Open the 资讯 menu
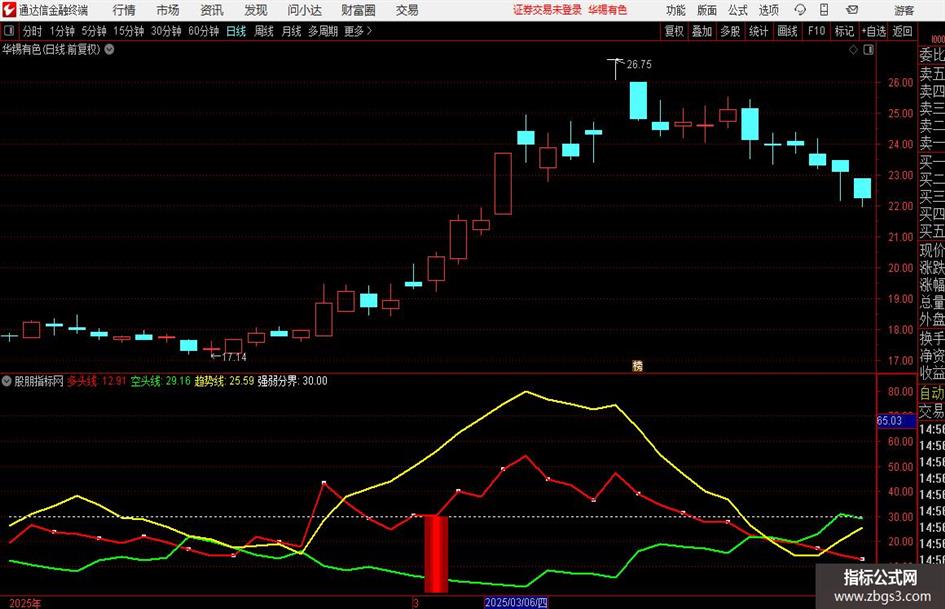Viewport: 945px width, 609px height. (212, 10)
